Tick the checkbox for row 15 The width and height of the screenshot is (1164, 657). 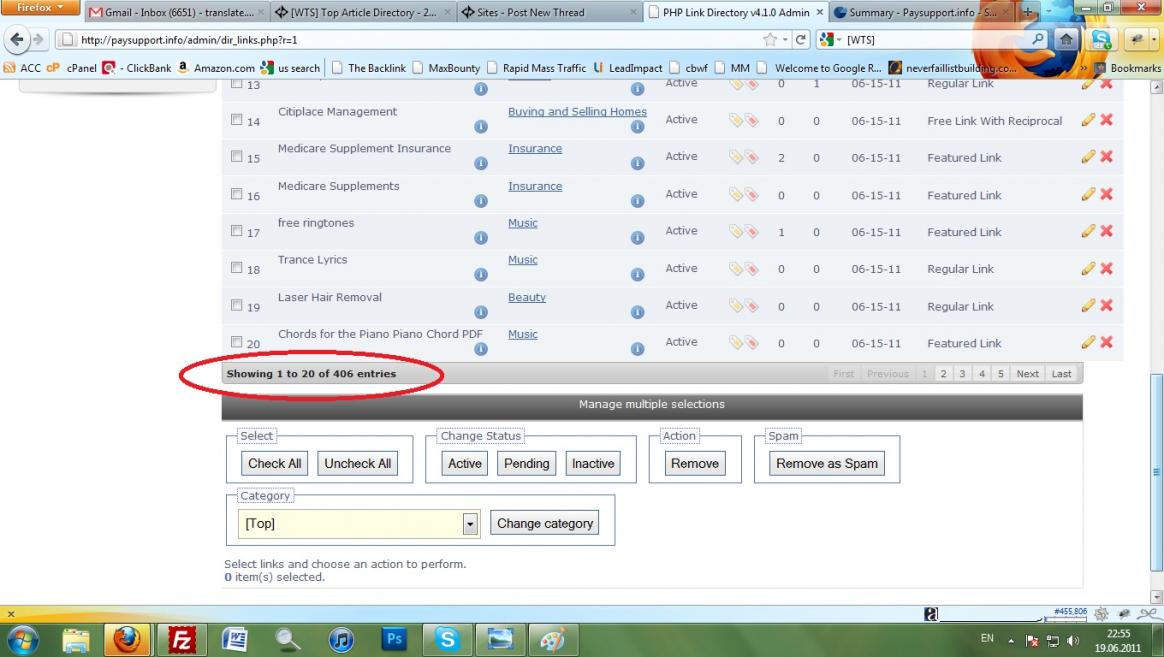[x=236, y=157]
